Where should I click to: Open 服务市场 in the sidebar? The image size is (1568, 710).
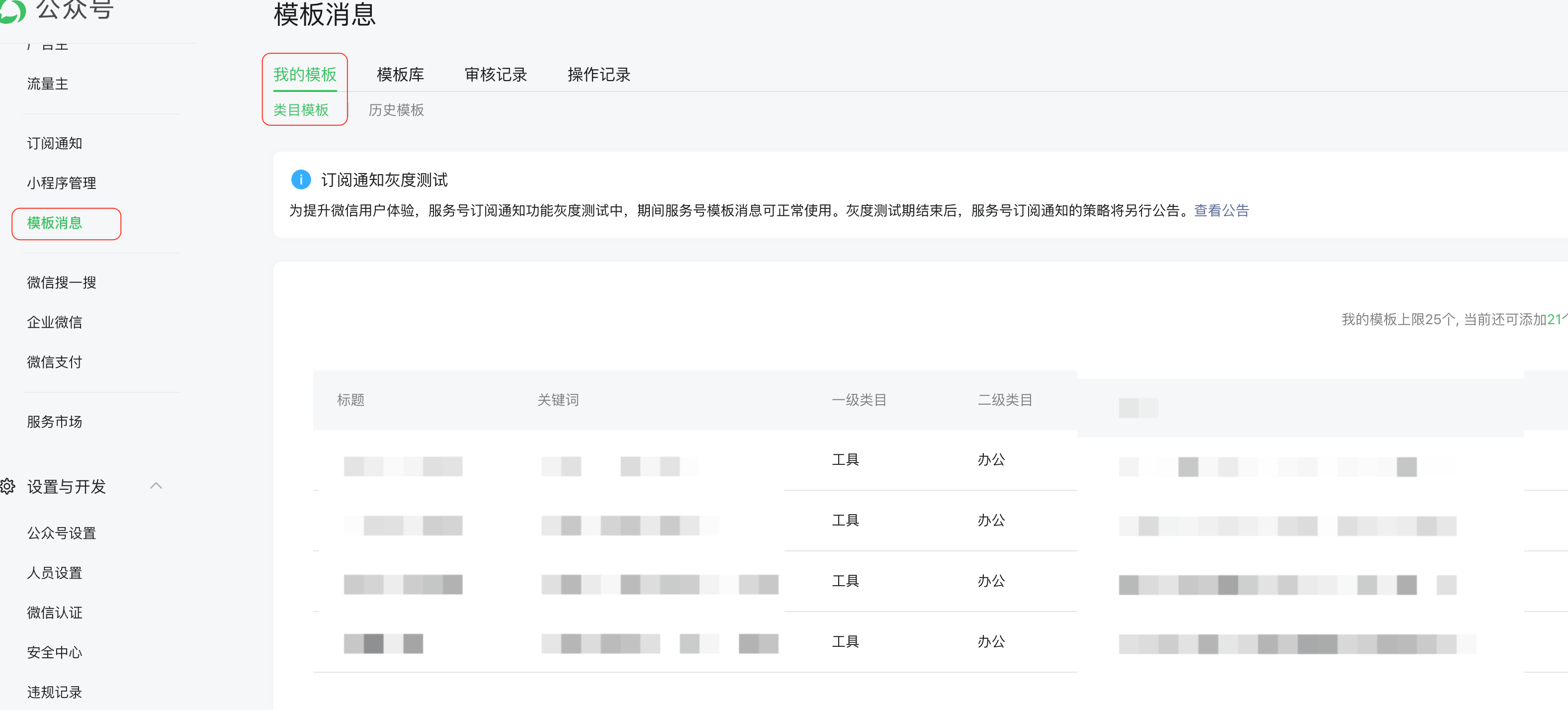click(x=54, y=421)
